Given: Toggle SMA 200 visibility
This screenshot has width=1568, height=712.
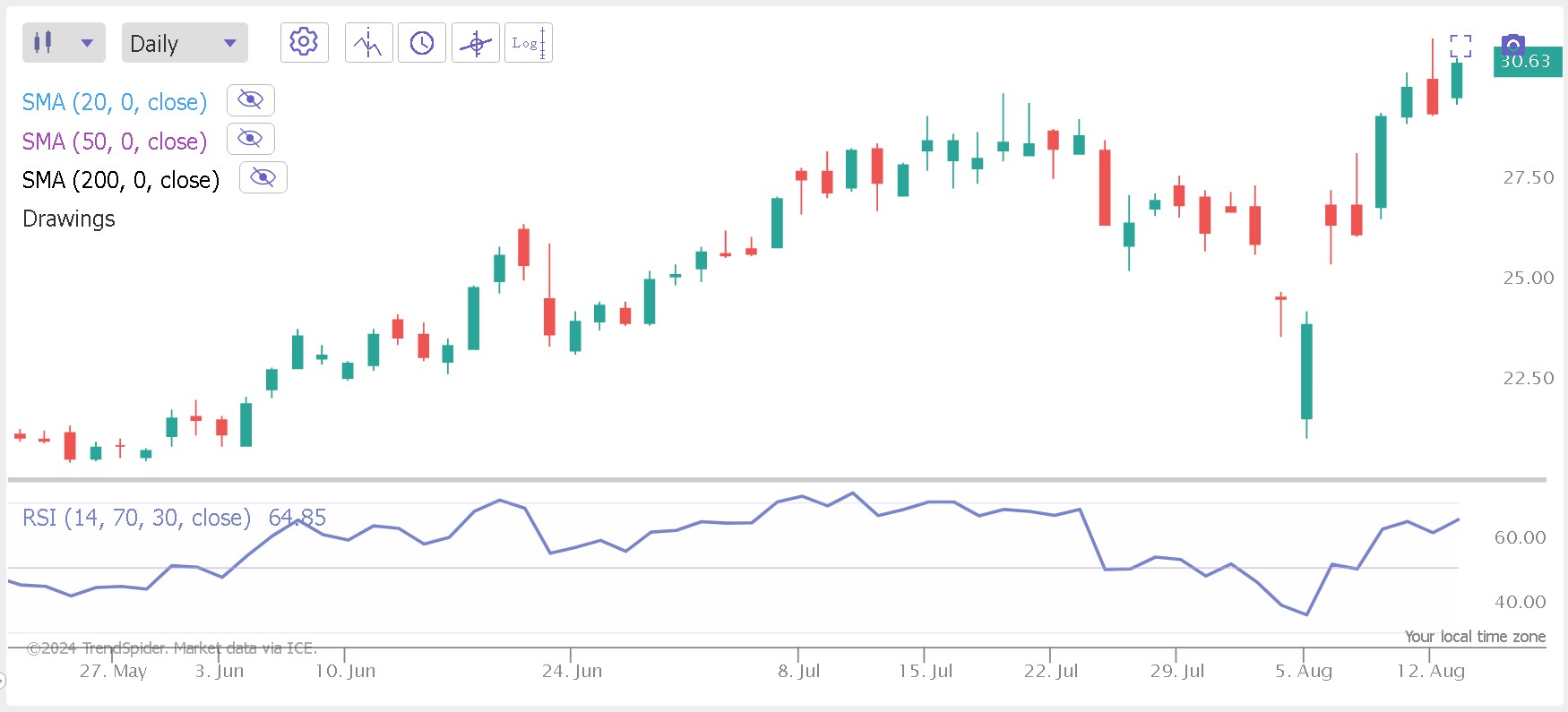Looking at the screenshot, I should (263, 177).
